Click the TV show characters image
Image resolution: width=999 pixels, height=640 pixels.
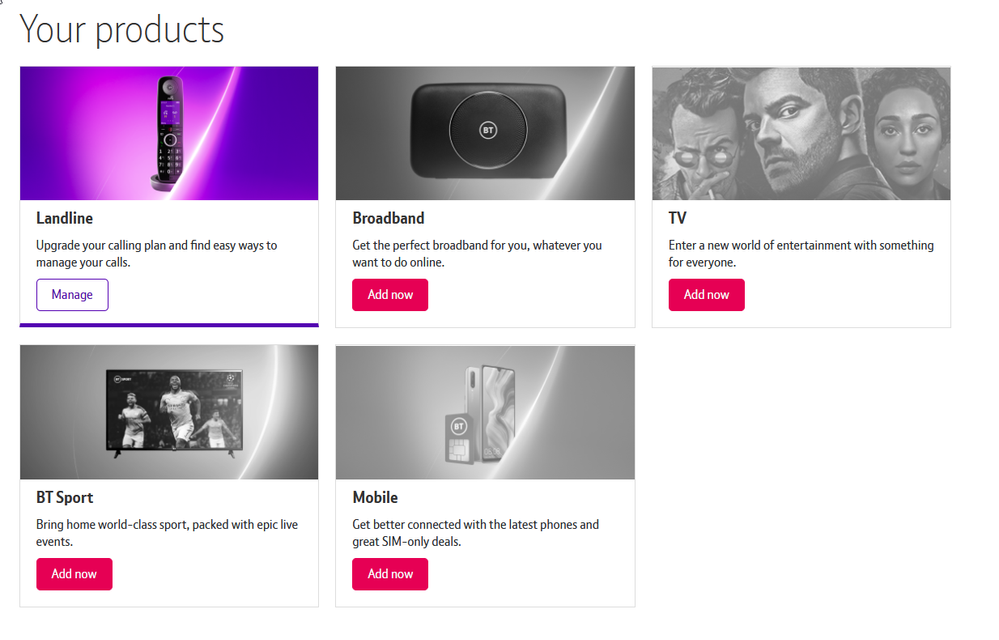tap(801, 133)
